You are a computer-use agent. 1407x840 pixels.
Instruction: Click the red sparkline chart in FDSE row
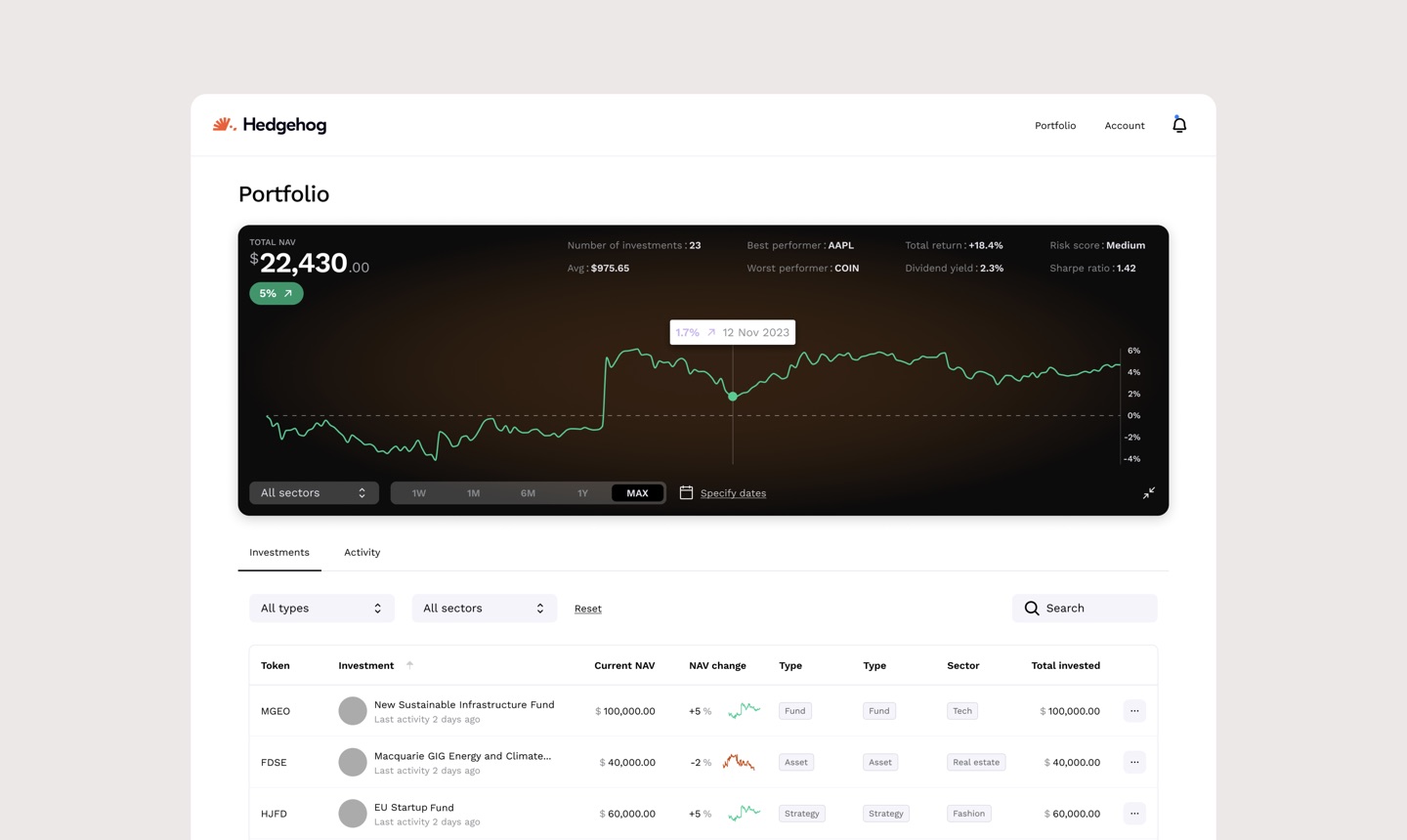pyautogui.click(x=739, y=762)
